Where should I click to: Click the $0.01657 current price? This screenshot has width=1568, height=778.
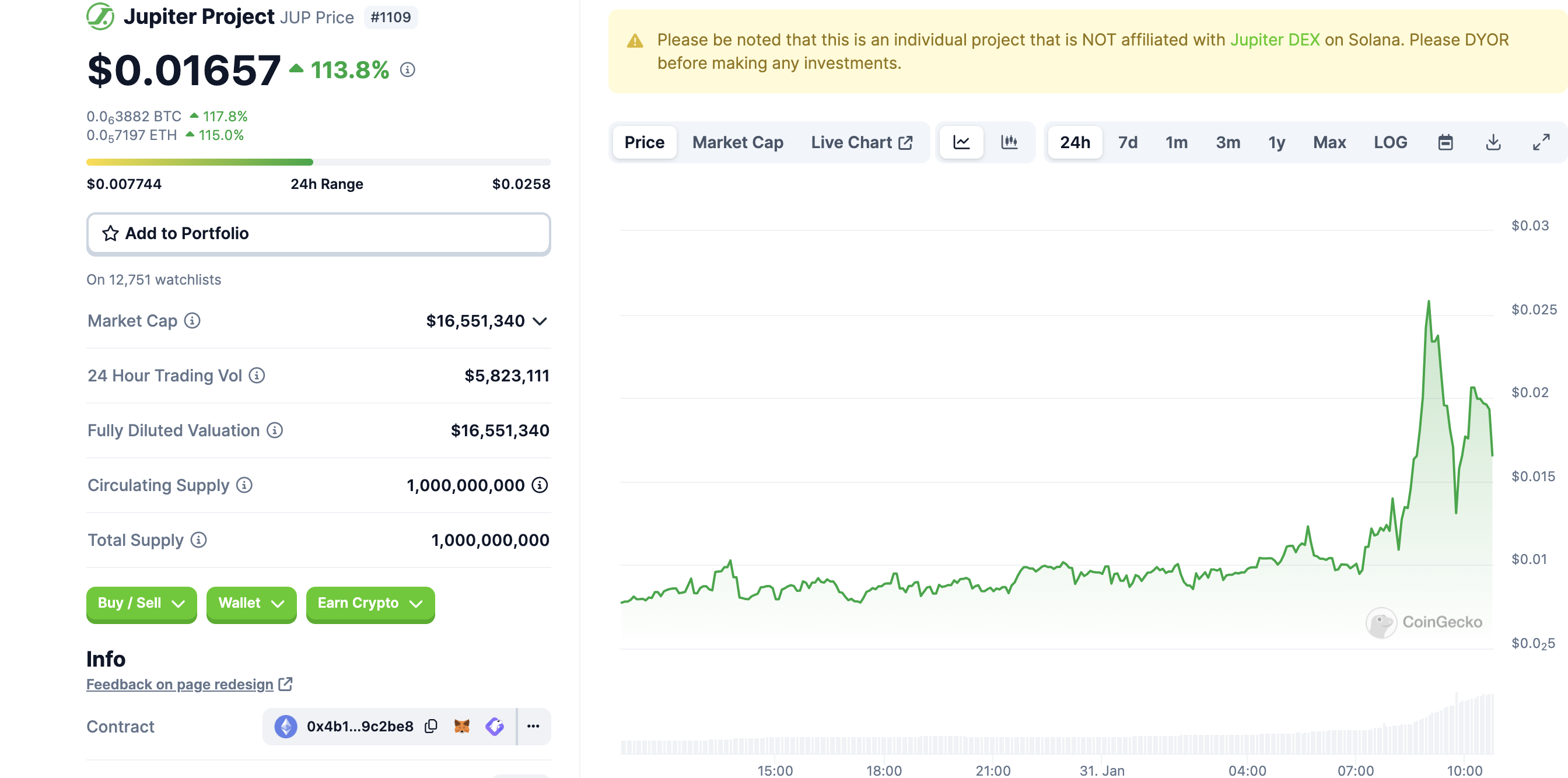tap(184, 71)
